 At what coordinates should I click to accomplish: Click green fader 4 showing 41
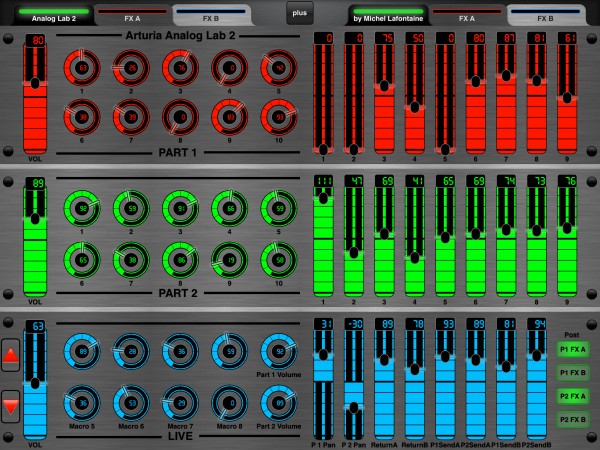(415, 242)
